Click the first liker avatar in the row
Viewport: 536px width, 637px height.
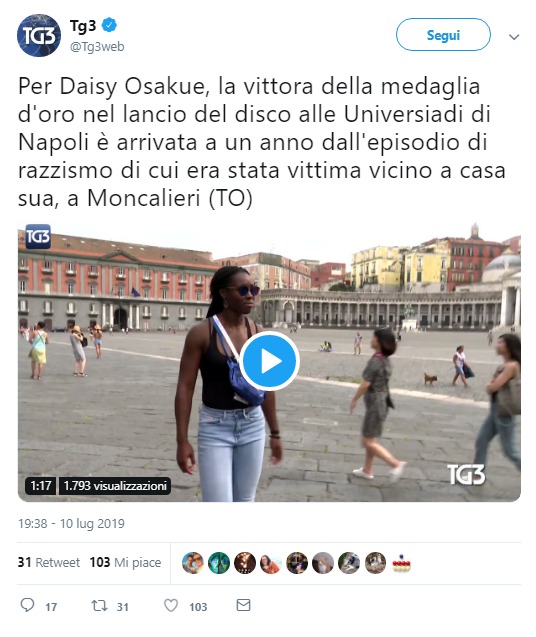point(193,563)
